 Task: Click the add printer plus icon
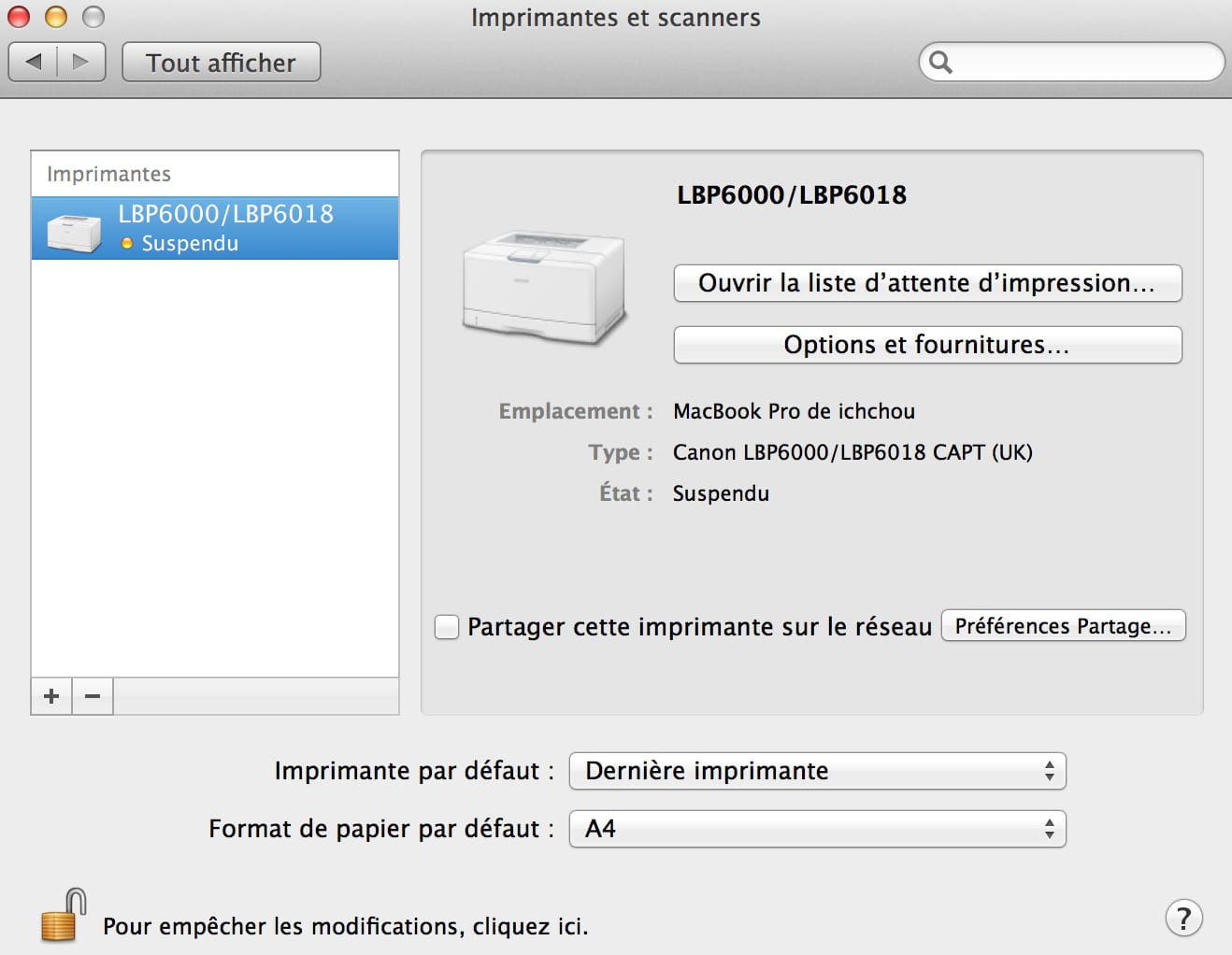pyautogui.click(x=51, y=696)
